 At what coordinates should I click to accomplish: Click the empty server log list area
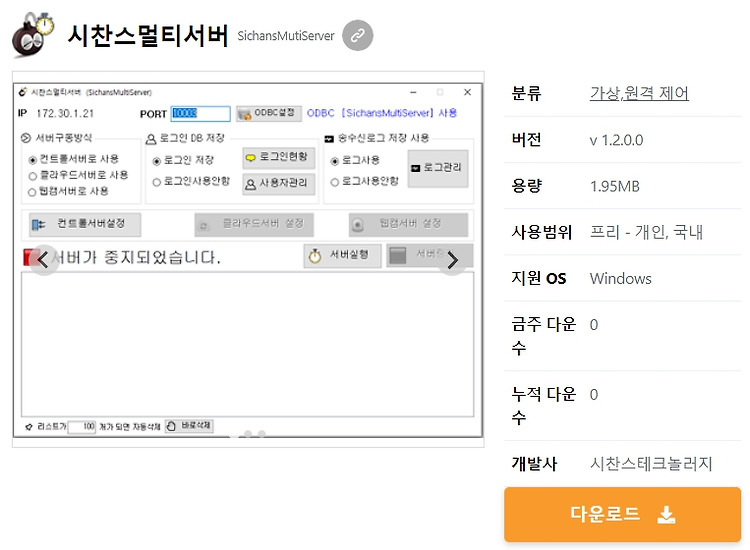point(247,344)
